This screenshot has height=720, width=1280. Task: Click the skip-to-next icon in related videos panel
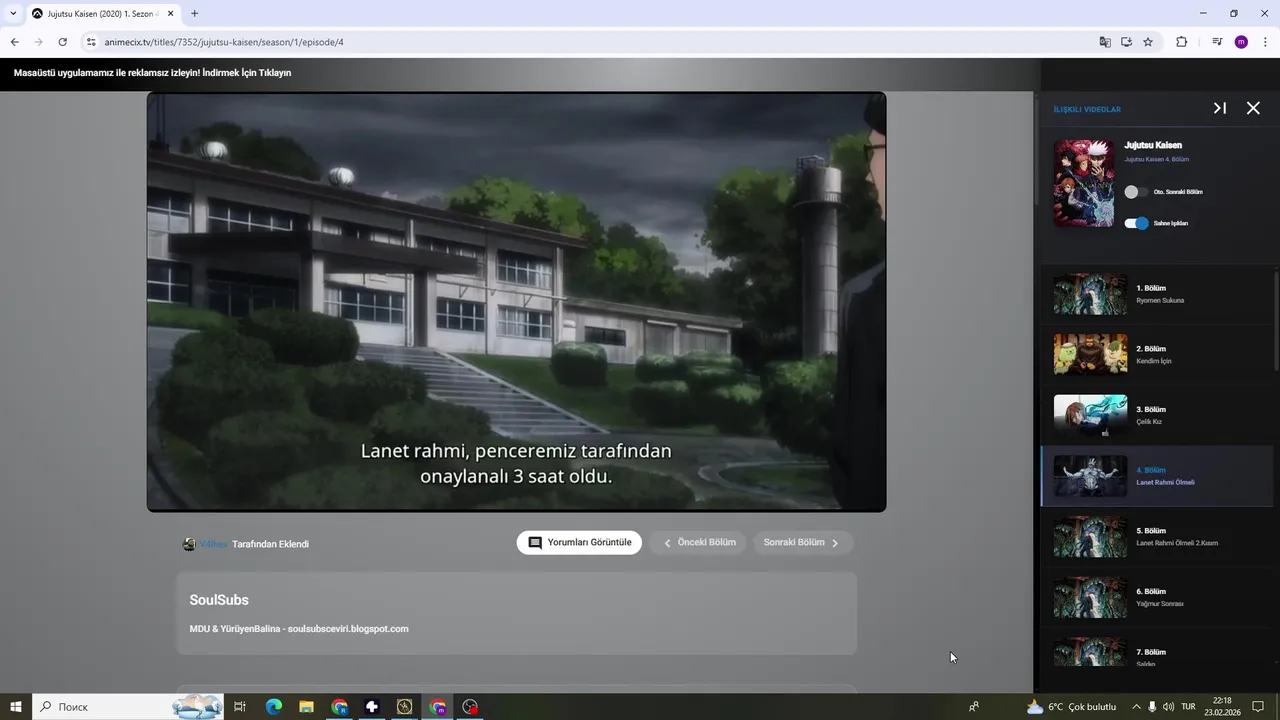tap(1220, 108)
